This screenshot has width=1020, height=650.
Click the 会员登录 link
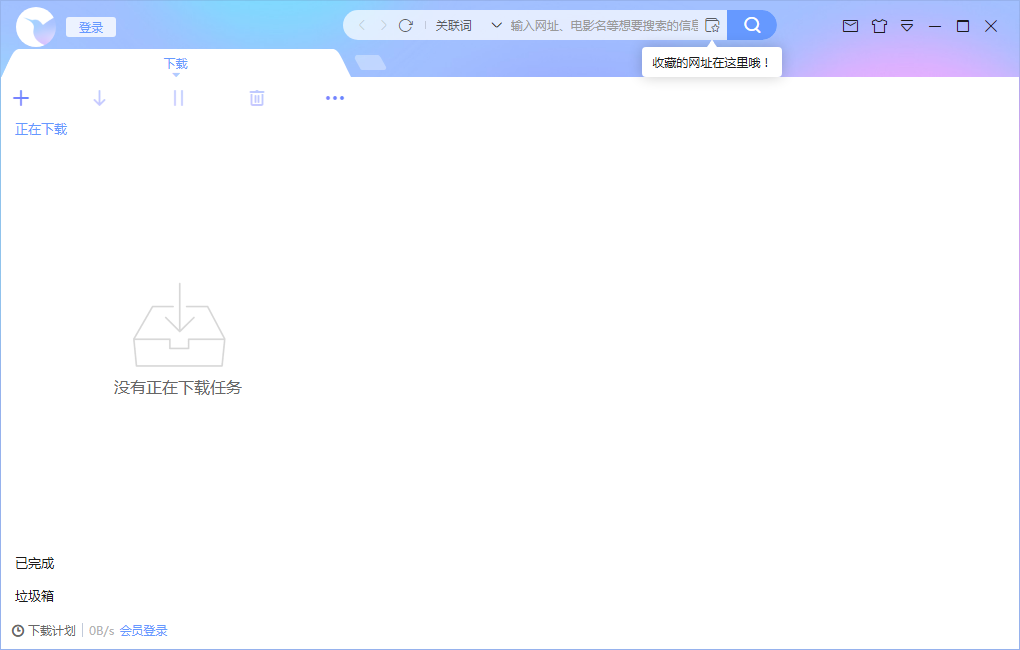coord(143,630)
